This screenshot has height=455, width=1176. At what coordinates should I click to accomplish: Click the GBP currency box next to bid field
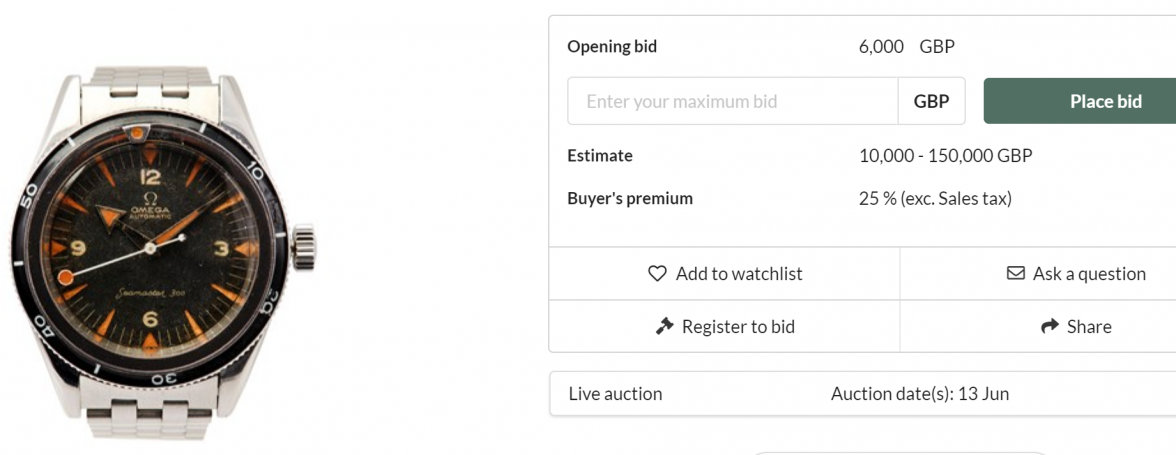pyautogui.click(x=931, y=101)
